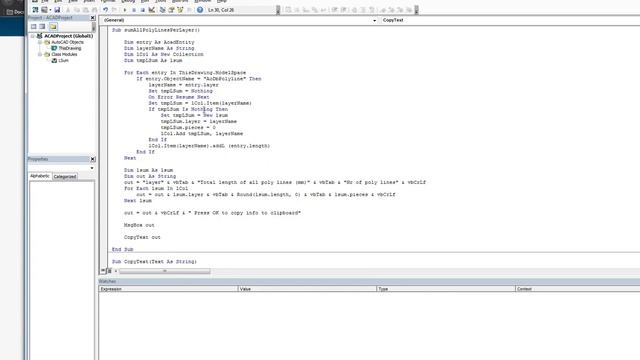640x360 pixels.
Task: Switch to the Alphabetic tab
Action: pyautogui.click(x=40, y=176)
